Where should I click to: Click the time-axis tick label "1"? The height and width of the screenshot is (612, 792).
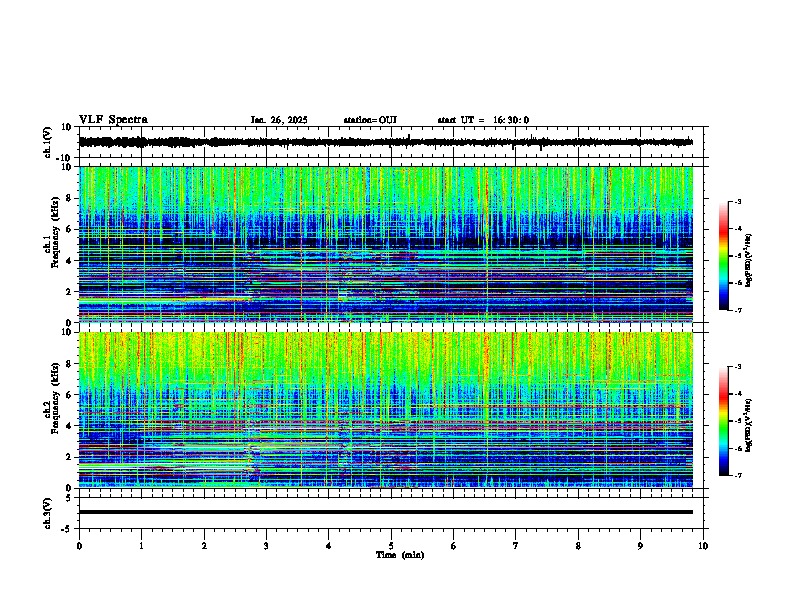coord(141,546)
